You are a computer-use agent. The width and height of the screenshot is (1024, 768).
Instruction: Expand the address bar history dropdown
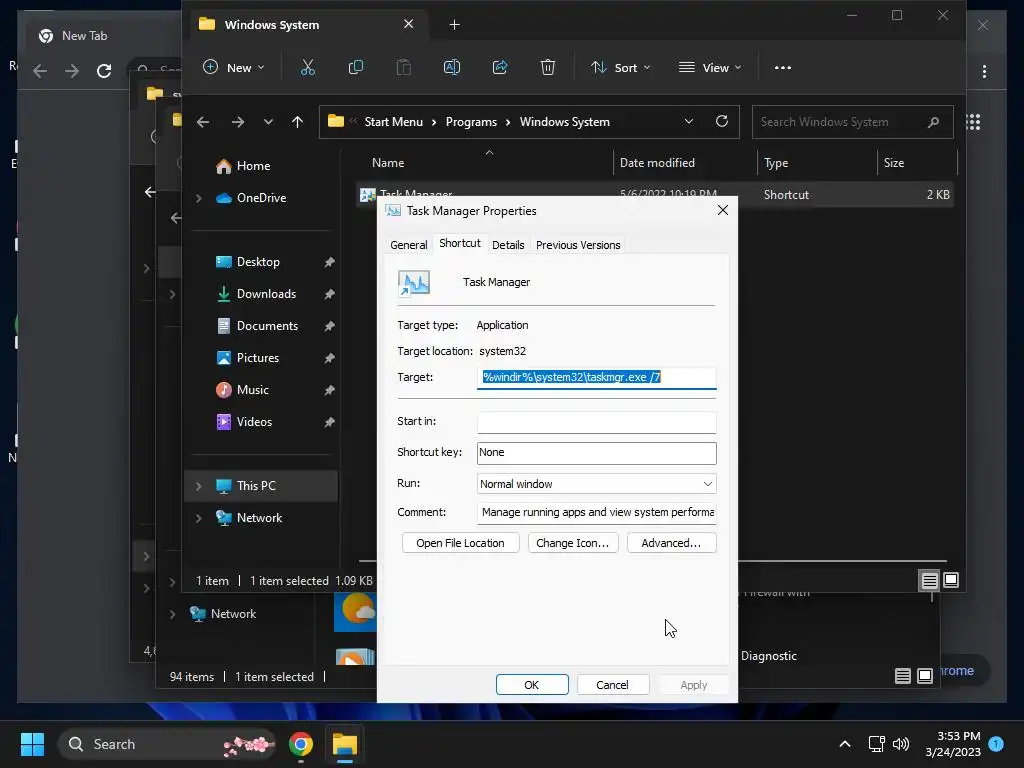(688, 121)
